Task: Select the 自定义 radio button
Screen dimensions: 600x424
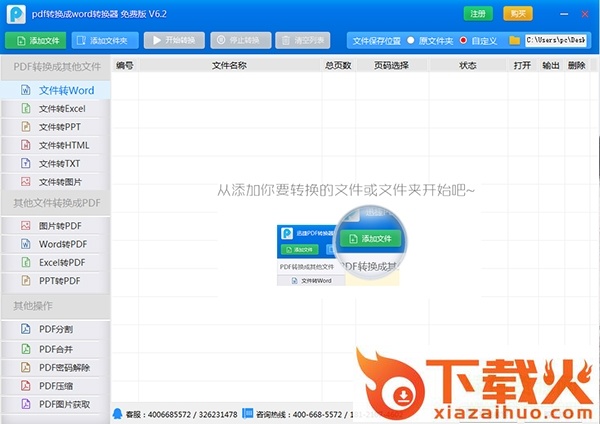Action: tap(463, 40)
